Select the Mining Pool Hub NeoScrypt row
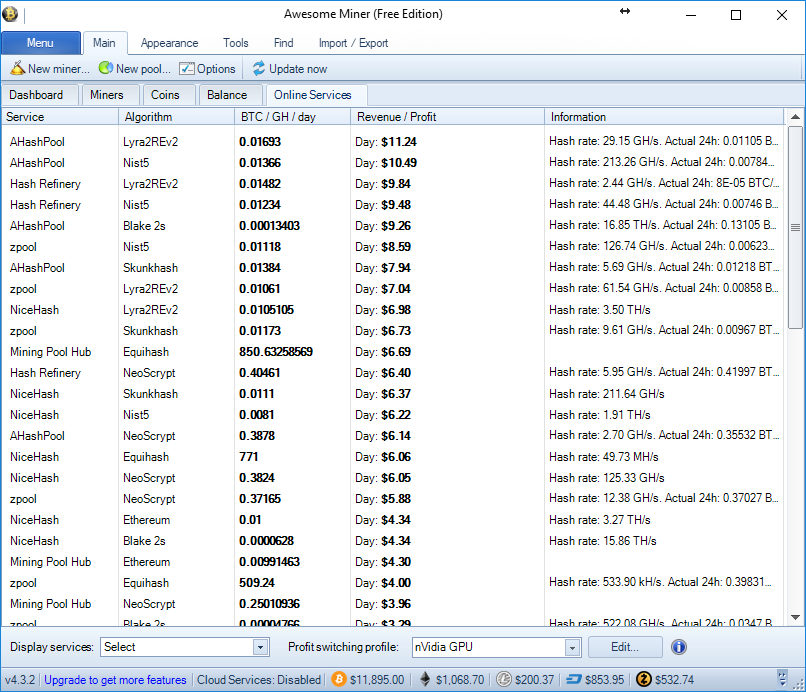 point(393,604)
